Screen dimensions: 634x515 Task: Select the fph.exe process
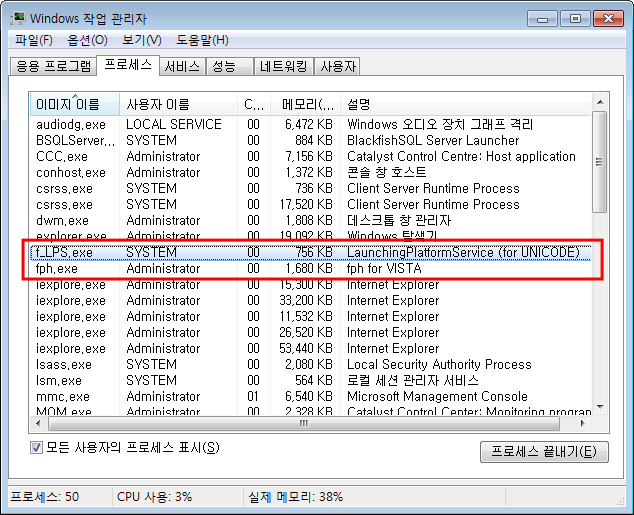tap(311, 268)
